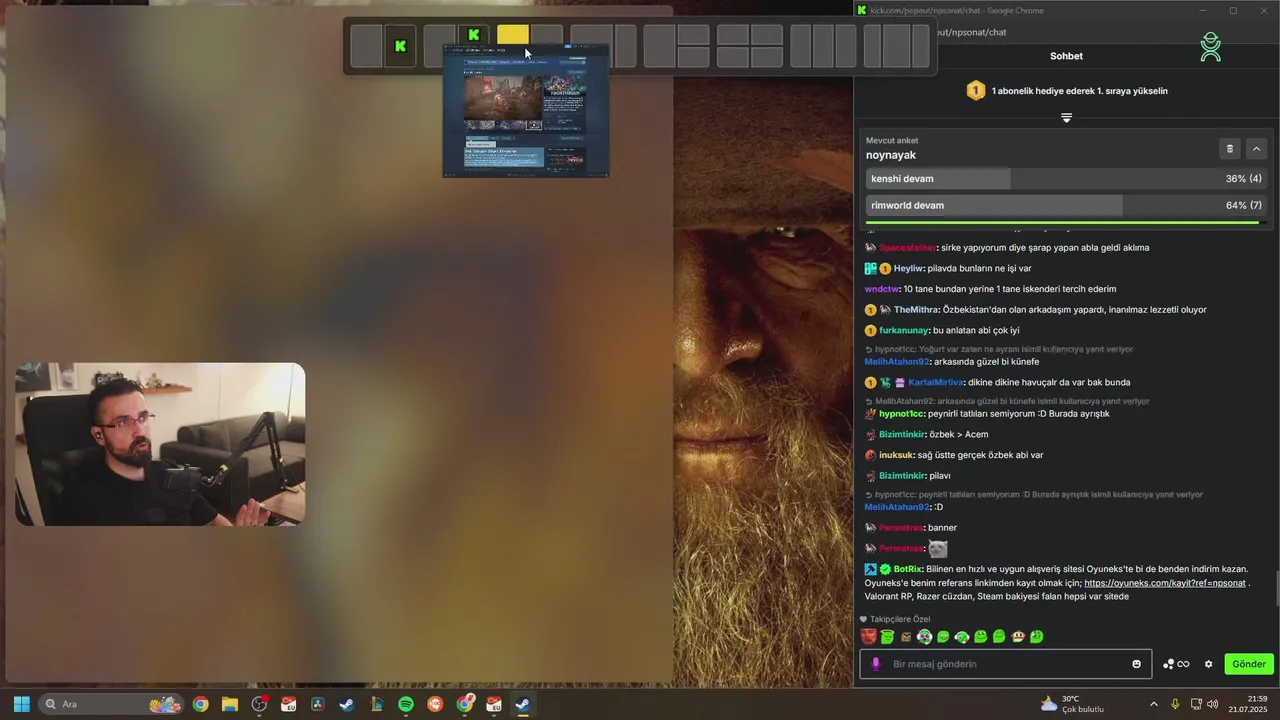This screenshot has width=1280, height=720.
Task: Click inuksuk username in chat
Action: [896, 455]
